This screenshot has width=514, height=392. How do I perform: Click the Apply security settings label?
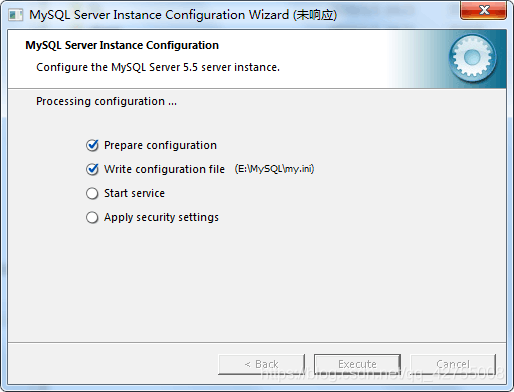(161, 217)
